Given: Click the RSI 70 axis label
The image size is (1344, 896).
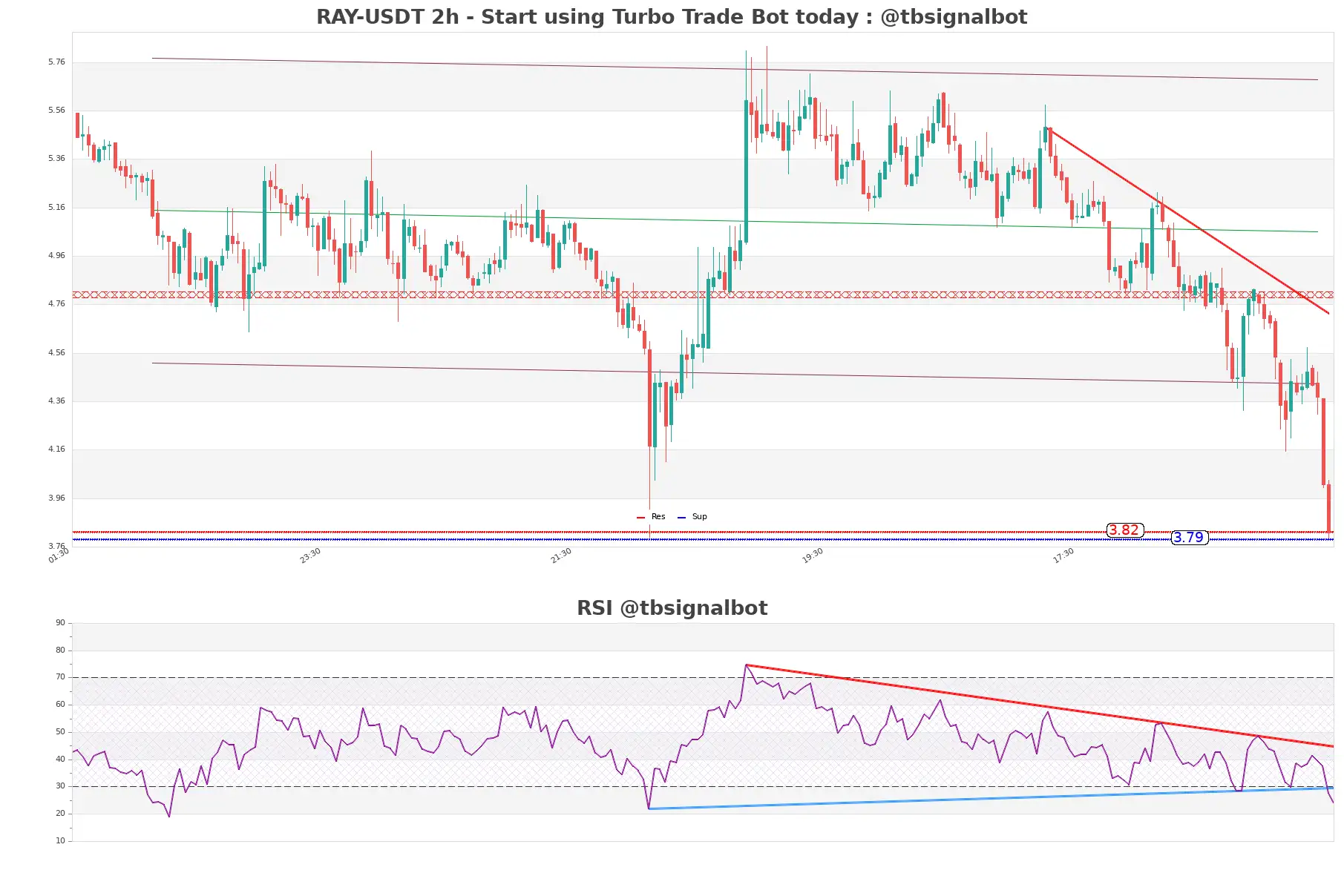Looking at the screenshot, I should pyautogui.click(x=60, y=676).
